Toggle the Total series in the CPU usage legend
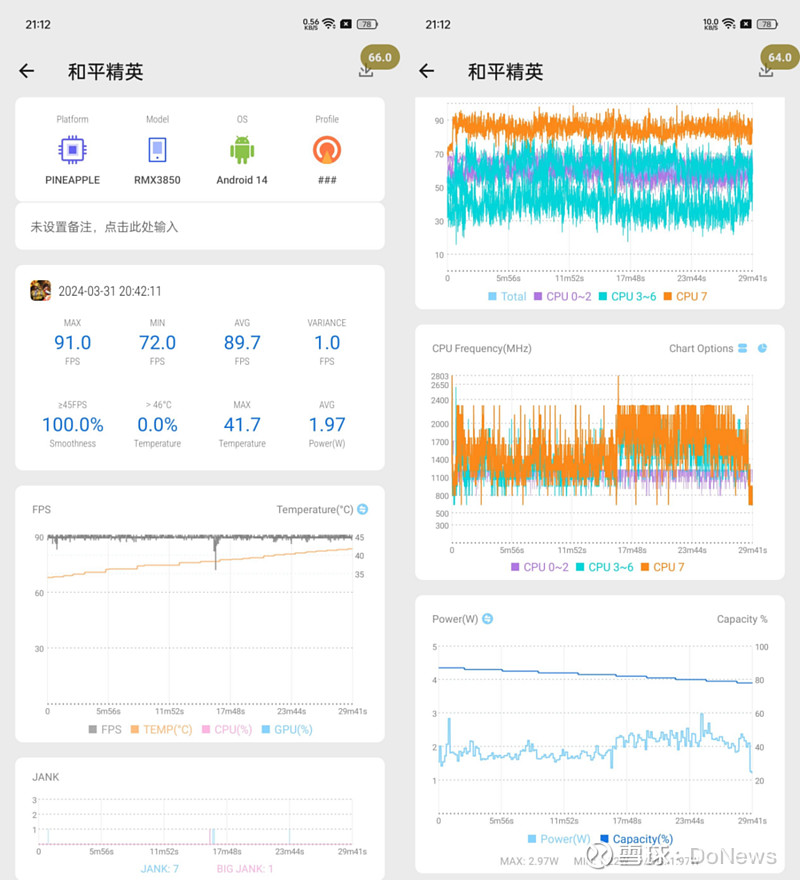Screen dimensions: 800x880 coord(508,296)
